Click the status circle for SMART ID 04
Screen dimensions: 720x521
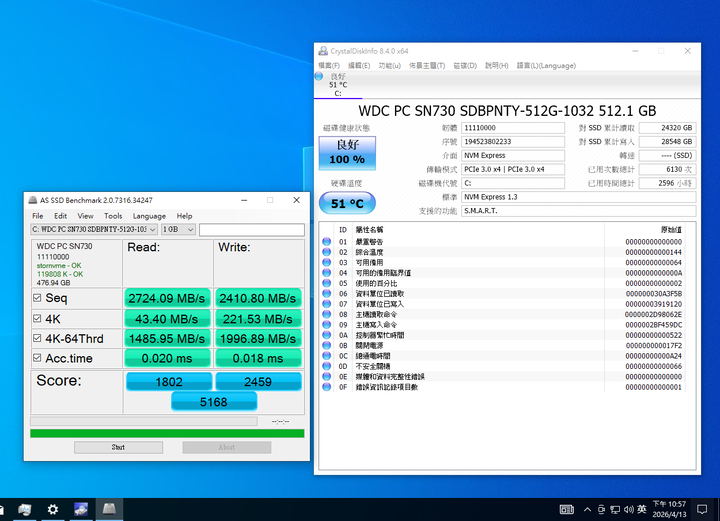point(326,273)
